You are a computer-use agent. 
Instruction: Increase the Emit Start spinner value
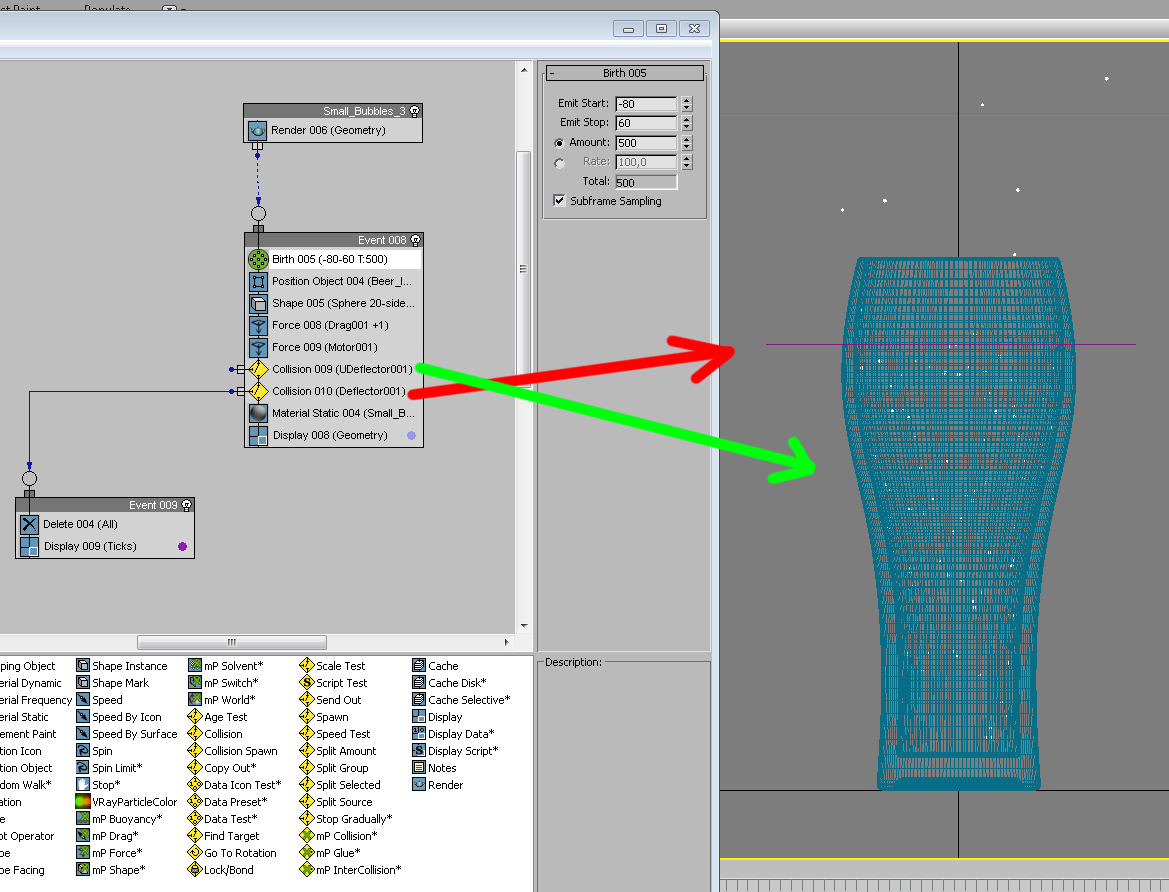[686, 100]
